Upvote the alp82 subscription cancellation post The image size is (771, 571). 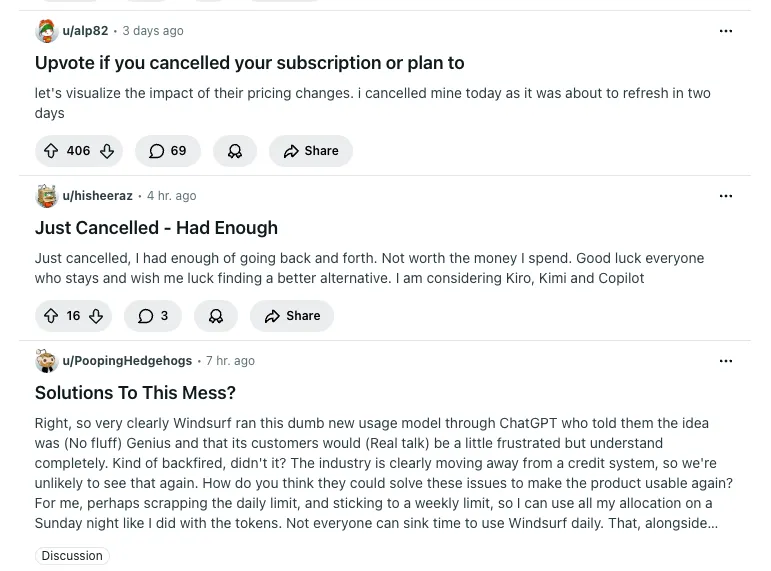[51, 151]
